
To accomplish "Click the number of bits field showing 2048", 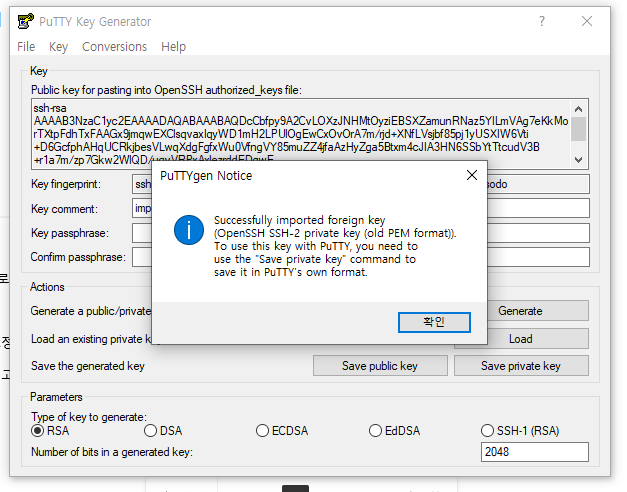I will click(x=535, y=452).
